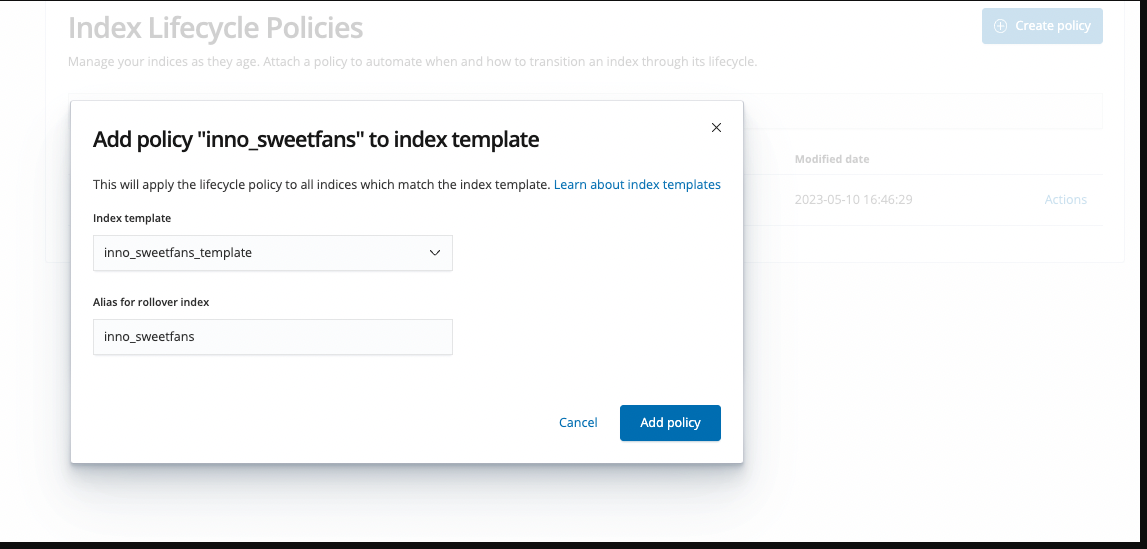The width and height of the screenshot is (1147, 549).
Task: Click the plus icon on Create policy
Action: point(1000,26)
